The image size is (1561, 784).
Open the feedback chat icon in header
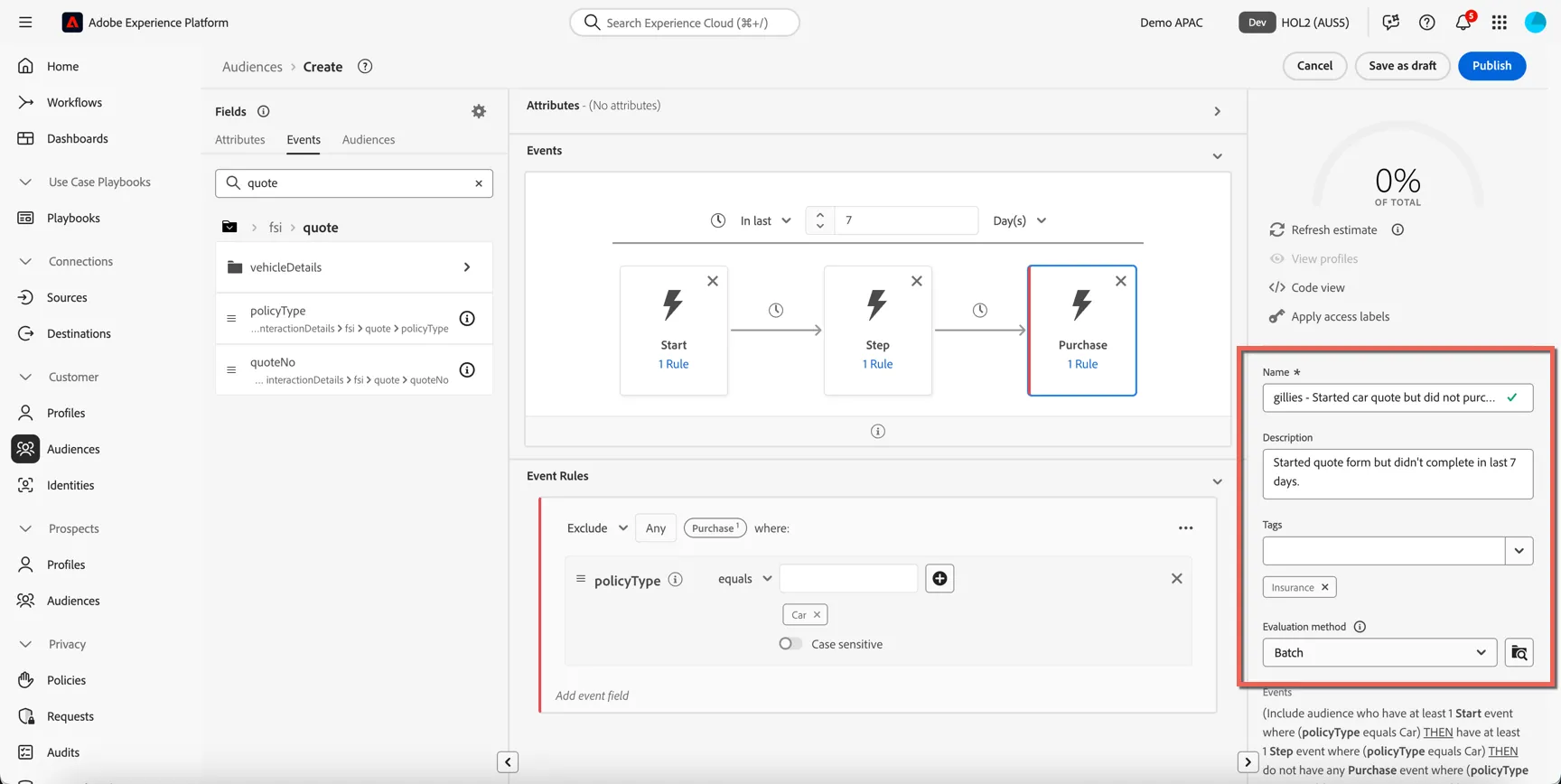coord(1391,23)
